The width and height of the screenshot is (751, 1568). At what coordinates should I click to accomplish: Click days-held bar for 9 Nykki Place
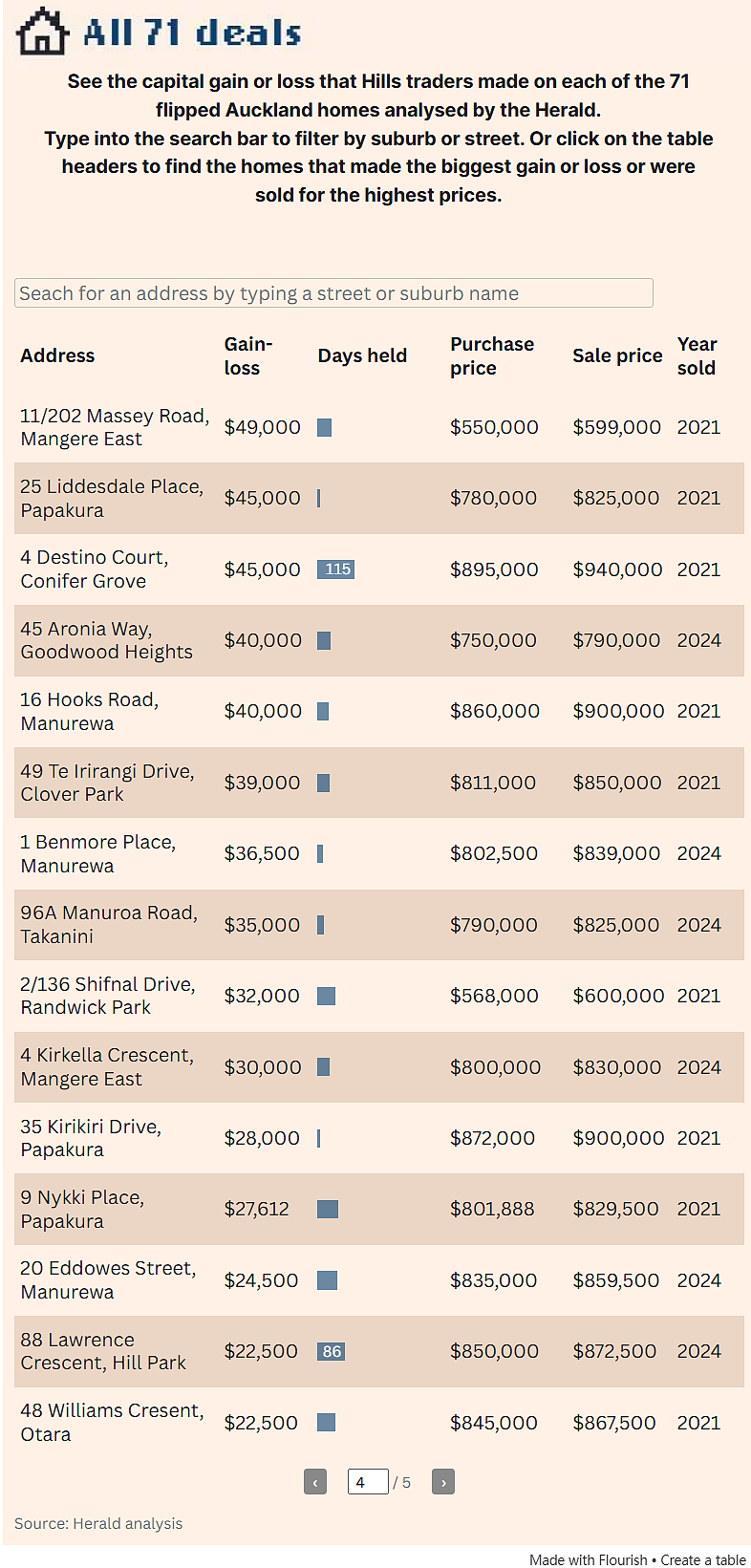328,1209
